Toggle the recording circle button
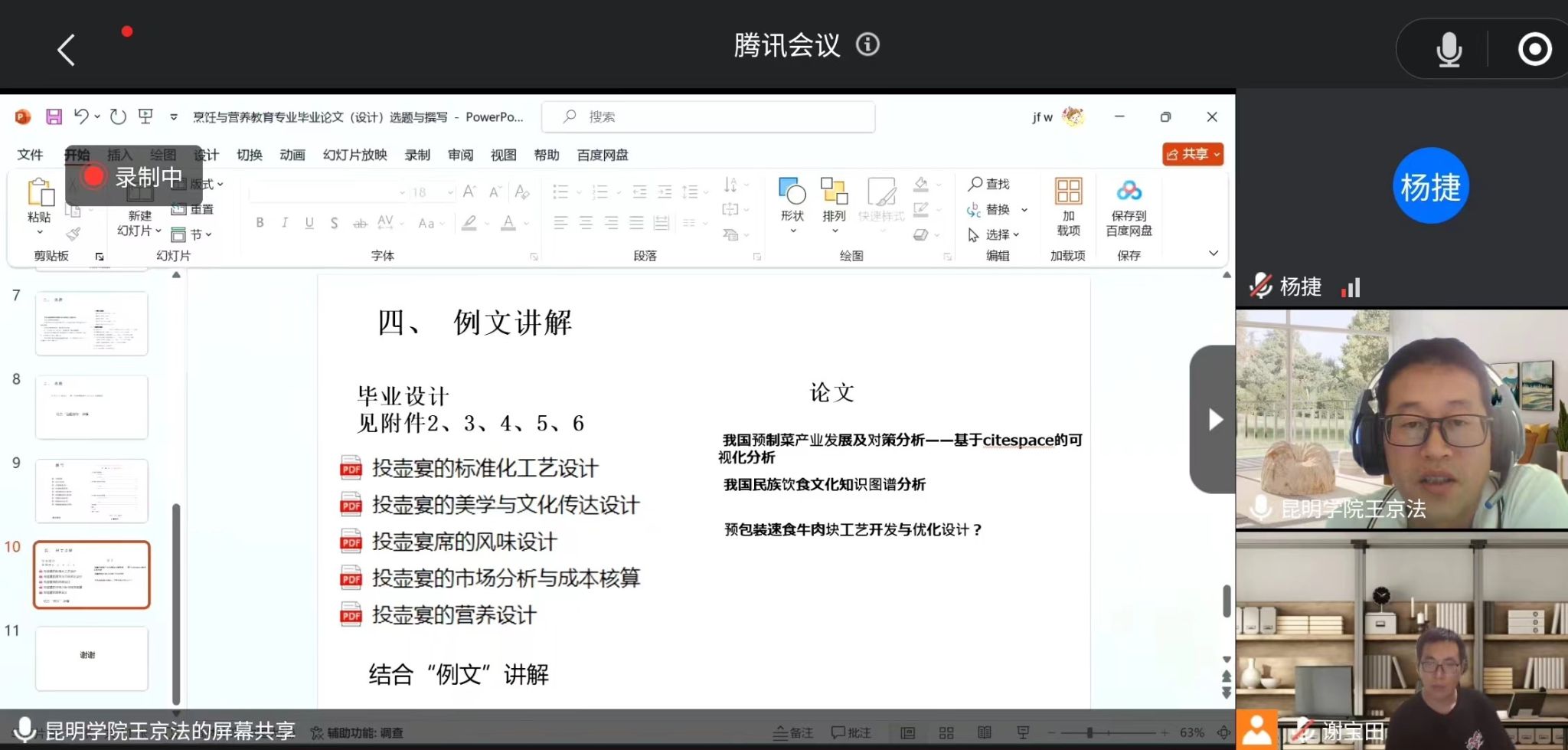This screenshot has height=750, width=1568. [x=1534, y=50]
